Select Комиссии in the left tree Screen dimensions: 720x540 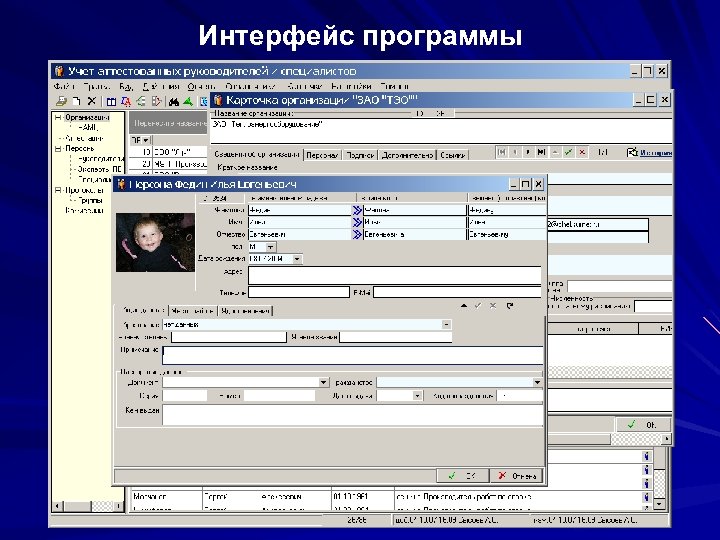(x=84, y=211)
